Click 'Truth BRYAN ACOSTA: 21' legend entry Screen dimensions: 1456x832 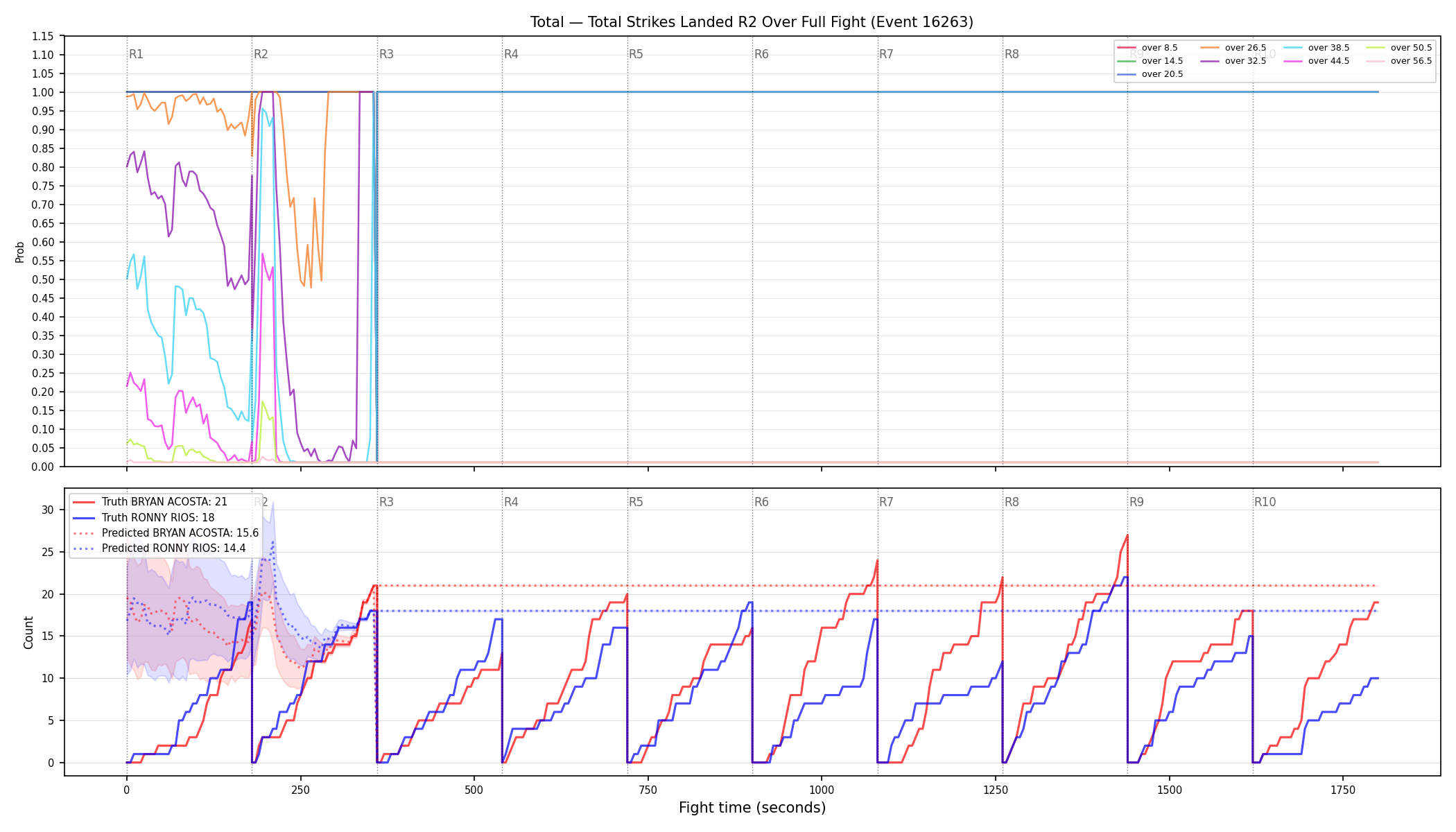[x=150, y=502]
